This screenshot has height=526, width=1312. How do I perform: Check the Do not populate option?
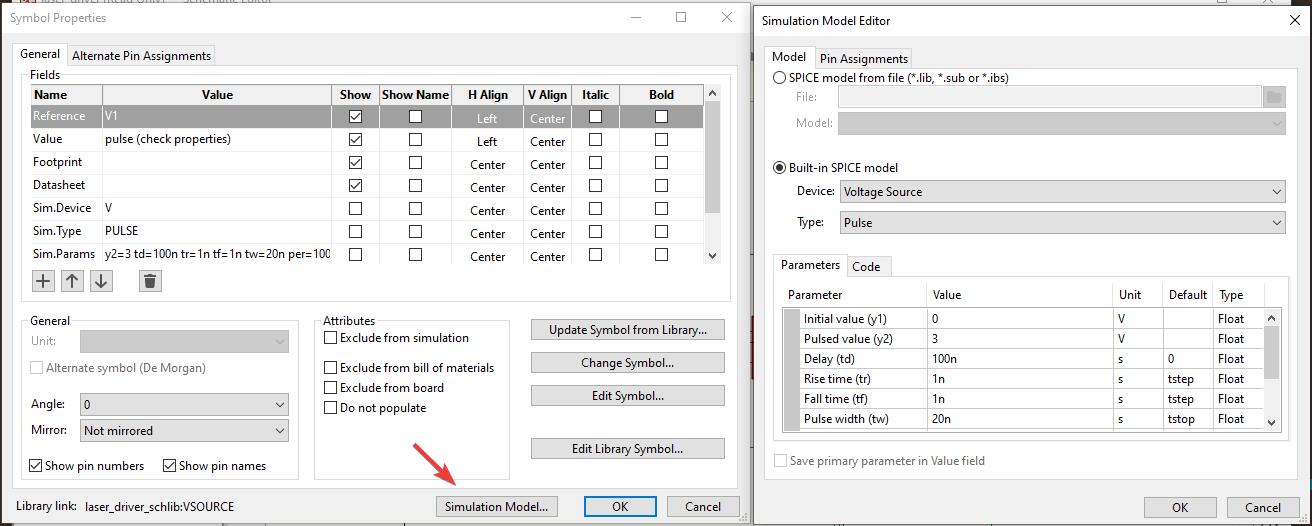click(331, 408)
